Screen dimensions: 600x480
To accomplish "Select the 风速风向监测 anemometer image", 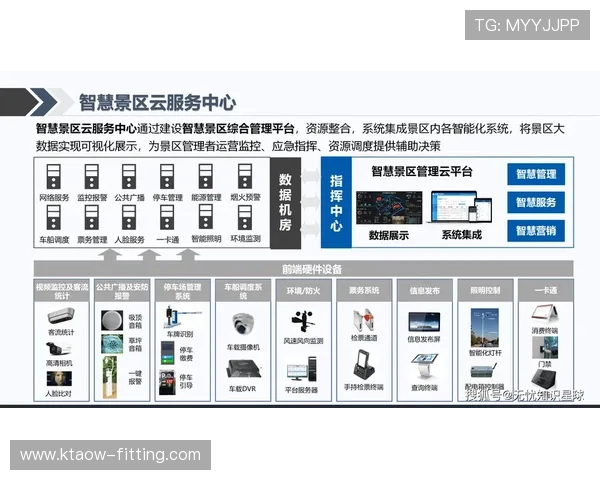I will point(304,322).
